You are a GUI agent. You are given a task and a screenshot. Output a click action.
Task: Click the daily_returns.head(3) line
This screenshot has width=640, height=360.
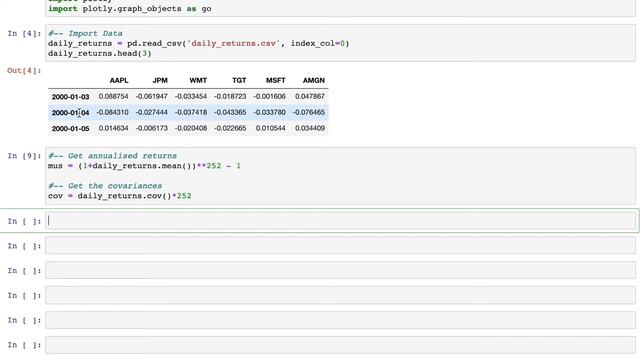[x=100, y=53]
